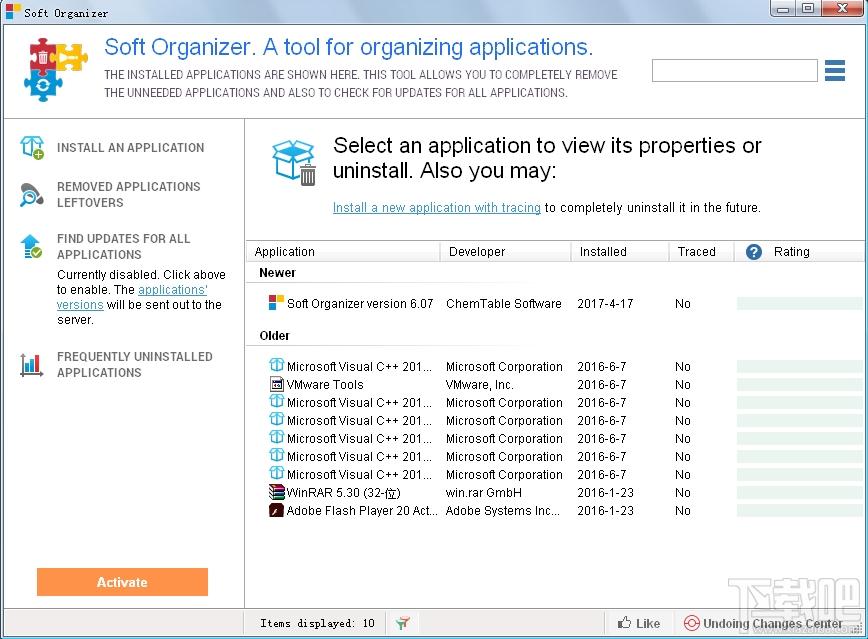Click the Like button label
This screenshot has height=639, width=868.
[648, 623]
